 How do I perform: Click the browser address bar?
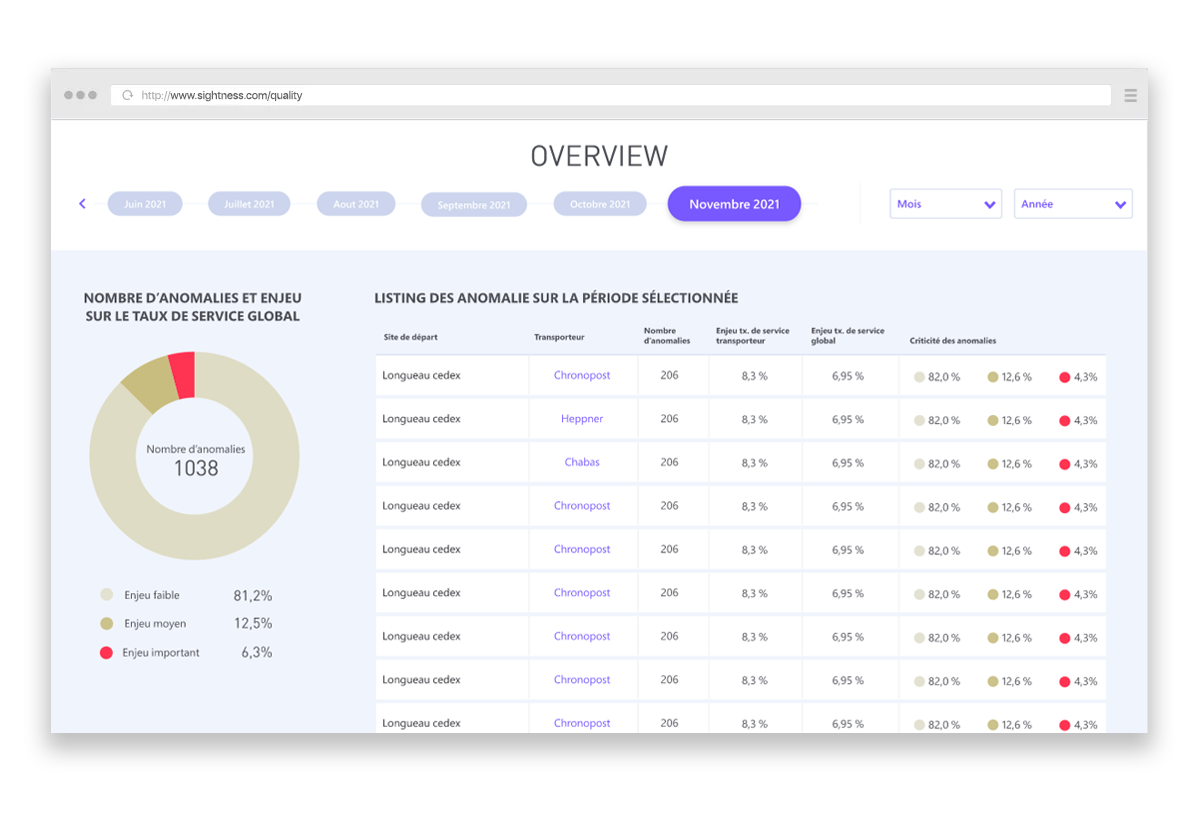(x=620, y=96)
